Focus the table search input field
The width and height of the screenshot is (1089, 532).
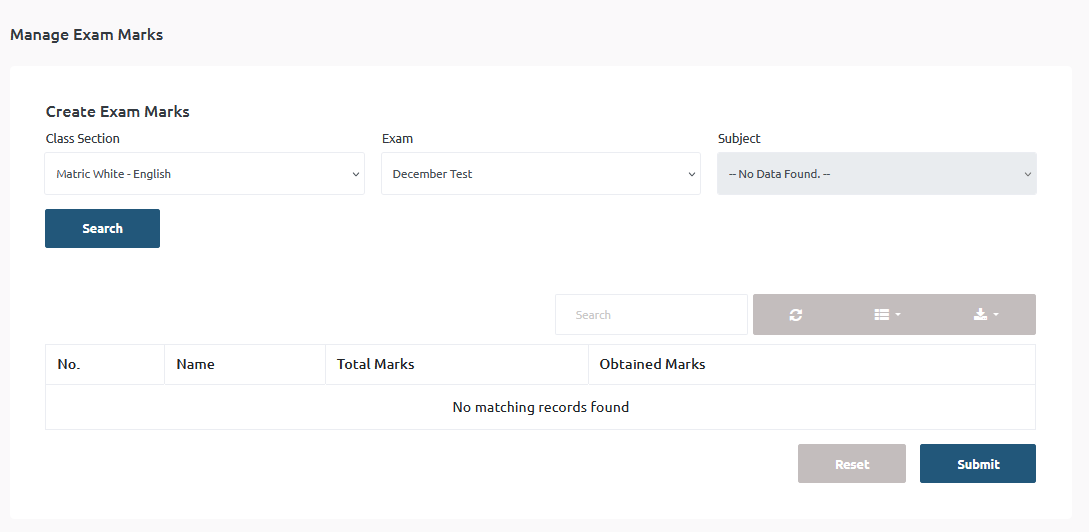[651, 315]
